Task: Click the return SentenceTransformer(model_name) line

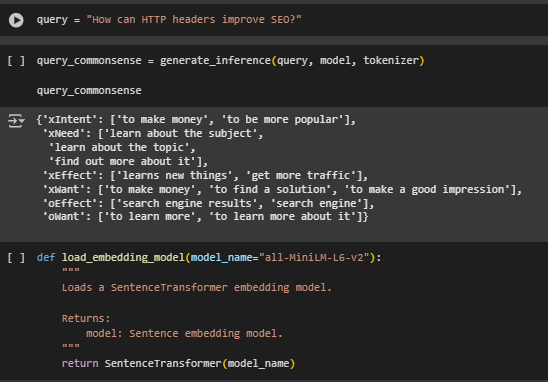Action: 179,363
